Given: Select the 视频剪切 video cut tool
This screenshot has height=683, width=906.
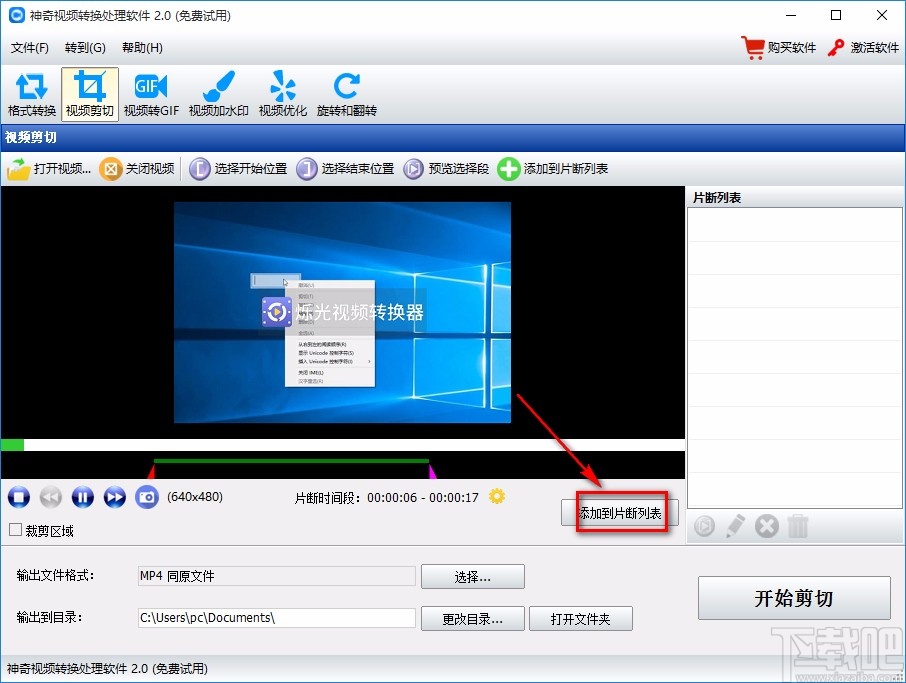Looking at the screenshot, I should [x=90, y=94].
